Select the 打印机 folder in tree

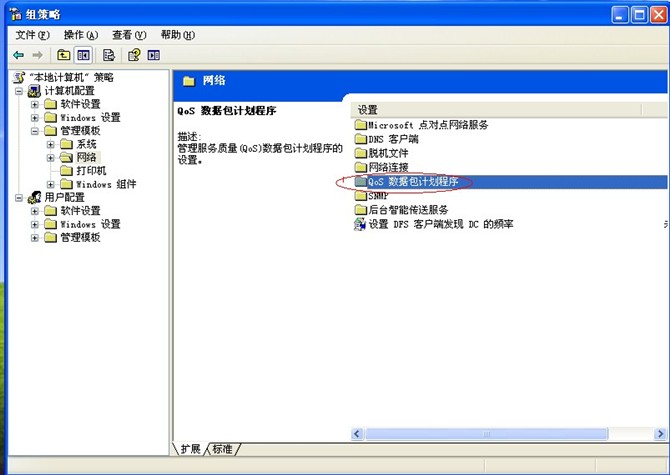(90, 171)
